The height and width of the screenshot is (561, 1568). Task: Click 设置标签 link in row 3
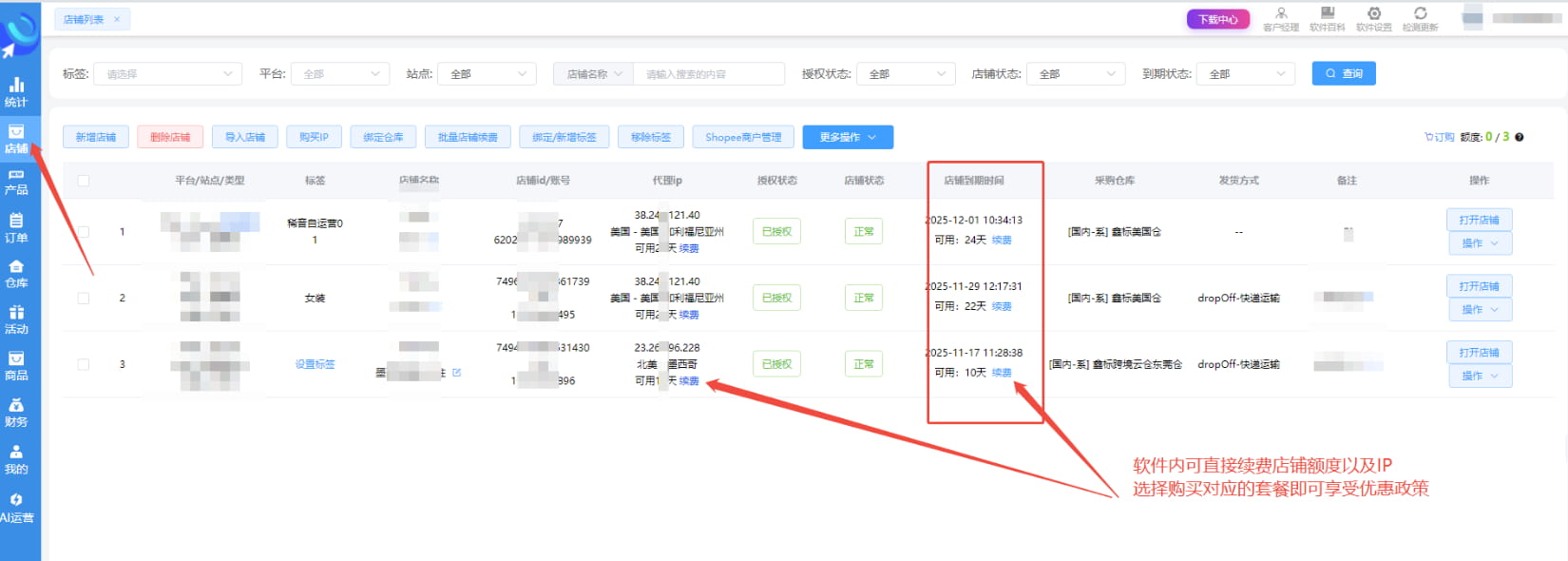click(315, 364)
